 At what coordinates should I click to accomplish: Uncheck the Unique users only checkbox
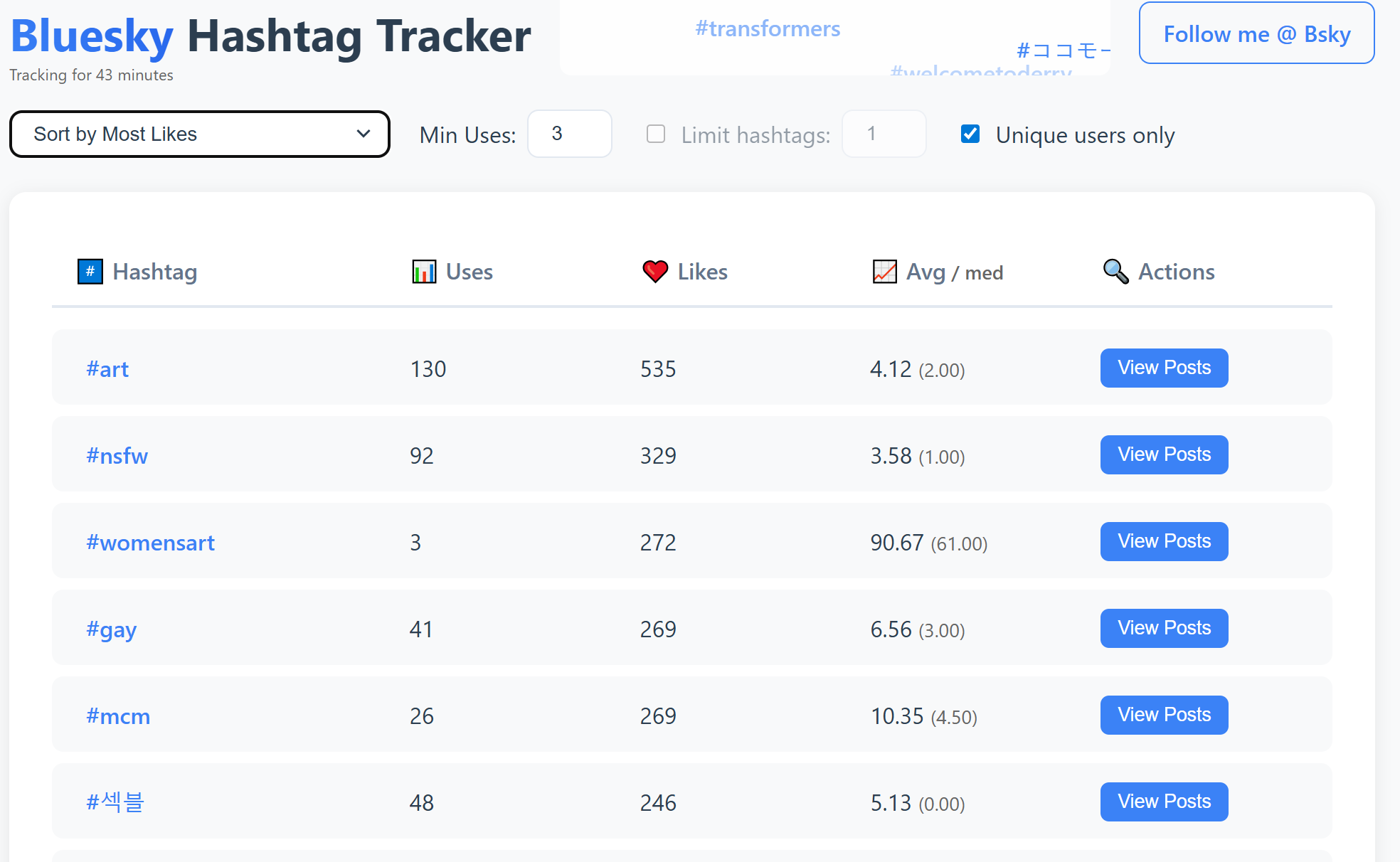tap(970, 134)
